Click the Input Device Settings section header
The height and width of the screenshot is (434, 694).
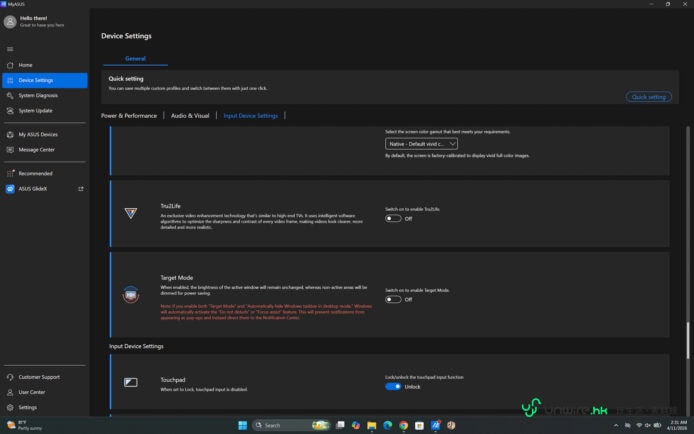point(136,346)
